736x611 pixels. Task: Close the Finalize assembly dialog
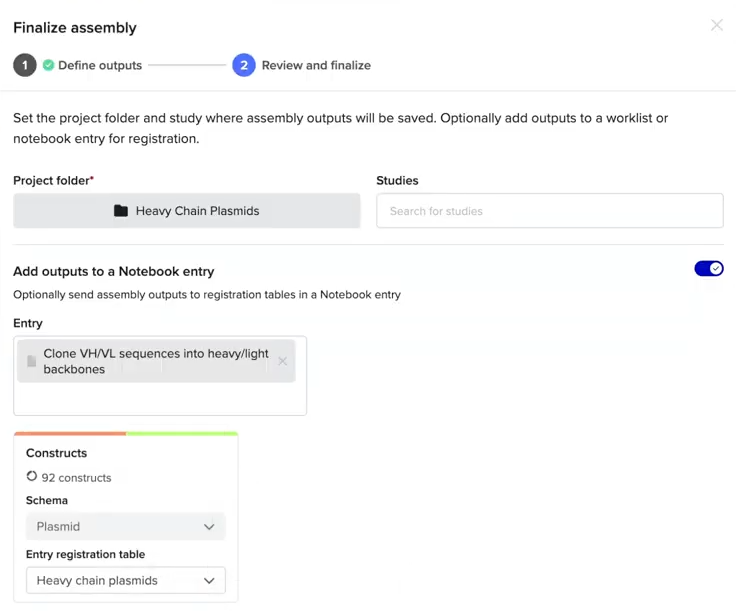[716, 26]
